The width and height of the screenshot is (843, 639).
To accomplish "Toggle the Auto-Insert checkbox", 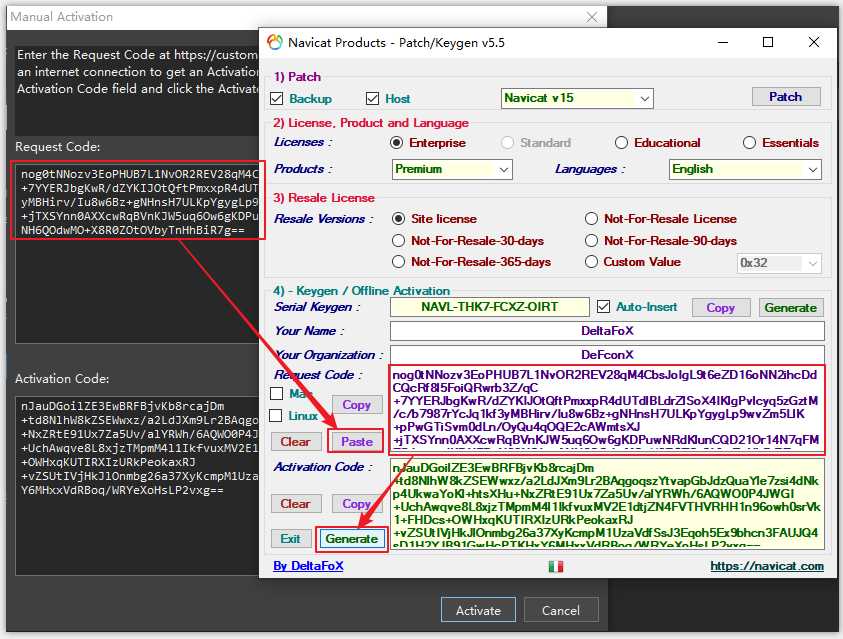I will tap(603, 307).
